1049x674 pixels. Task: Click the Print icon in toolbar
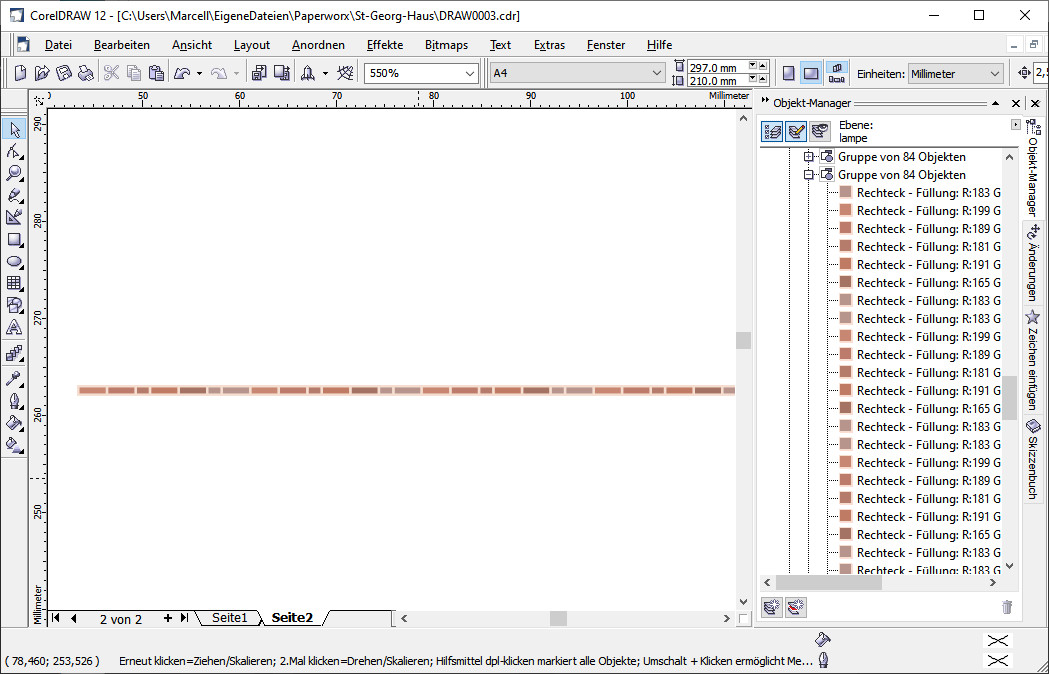(x=86, y=73)
